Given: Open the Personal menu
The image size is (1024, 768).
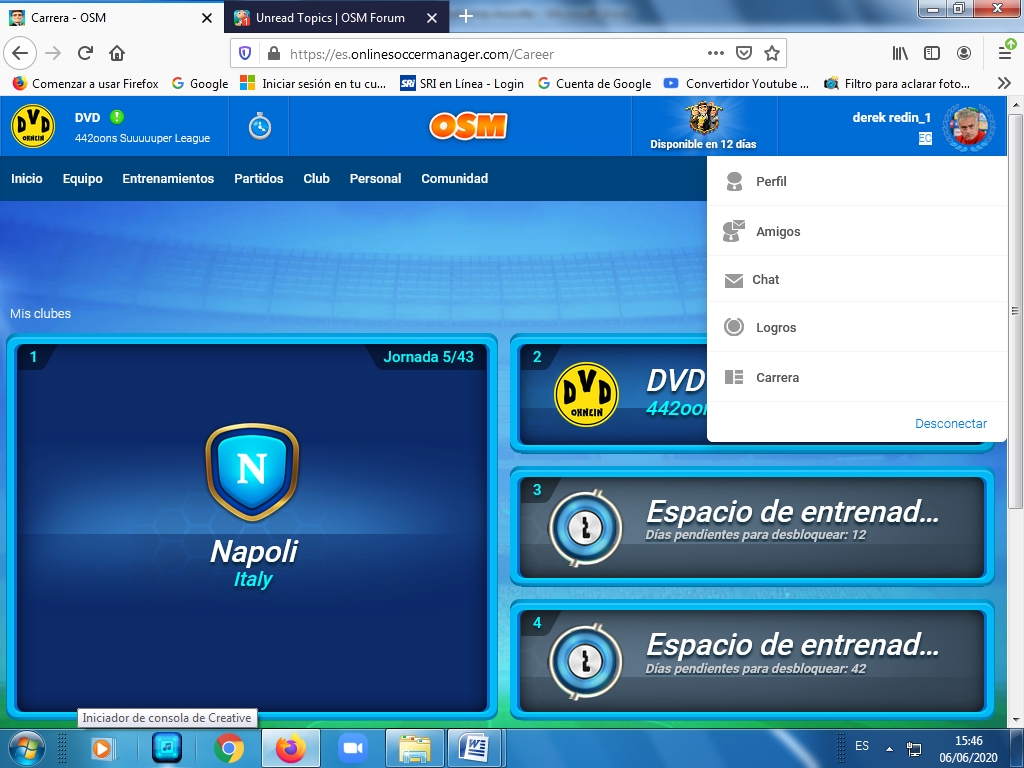Looking at the screenshot, I should pos(375,178).
